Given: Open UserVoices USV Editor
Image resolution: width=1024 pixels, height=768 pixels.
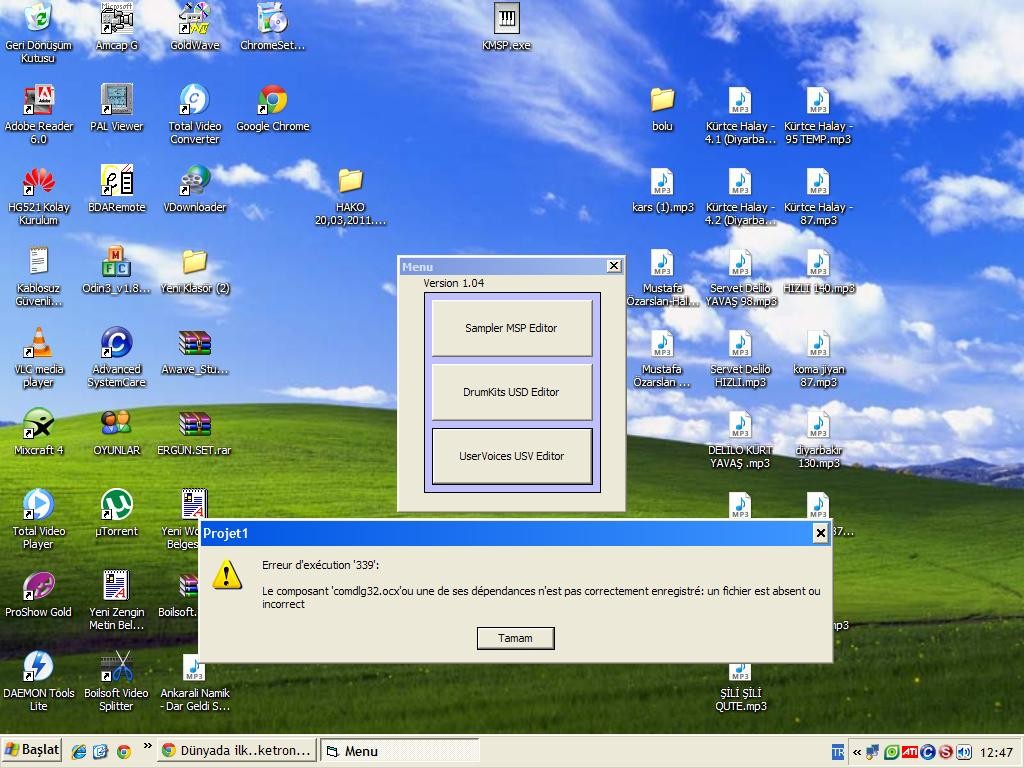Looking at the screenshot, I should 511,456.
